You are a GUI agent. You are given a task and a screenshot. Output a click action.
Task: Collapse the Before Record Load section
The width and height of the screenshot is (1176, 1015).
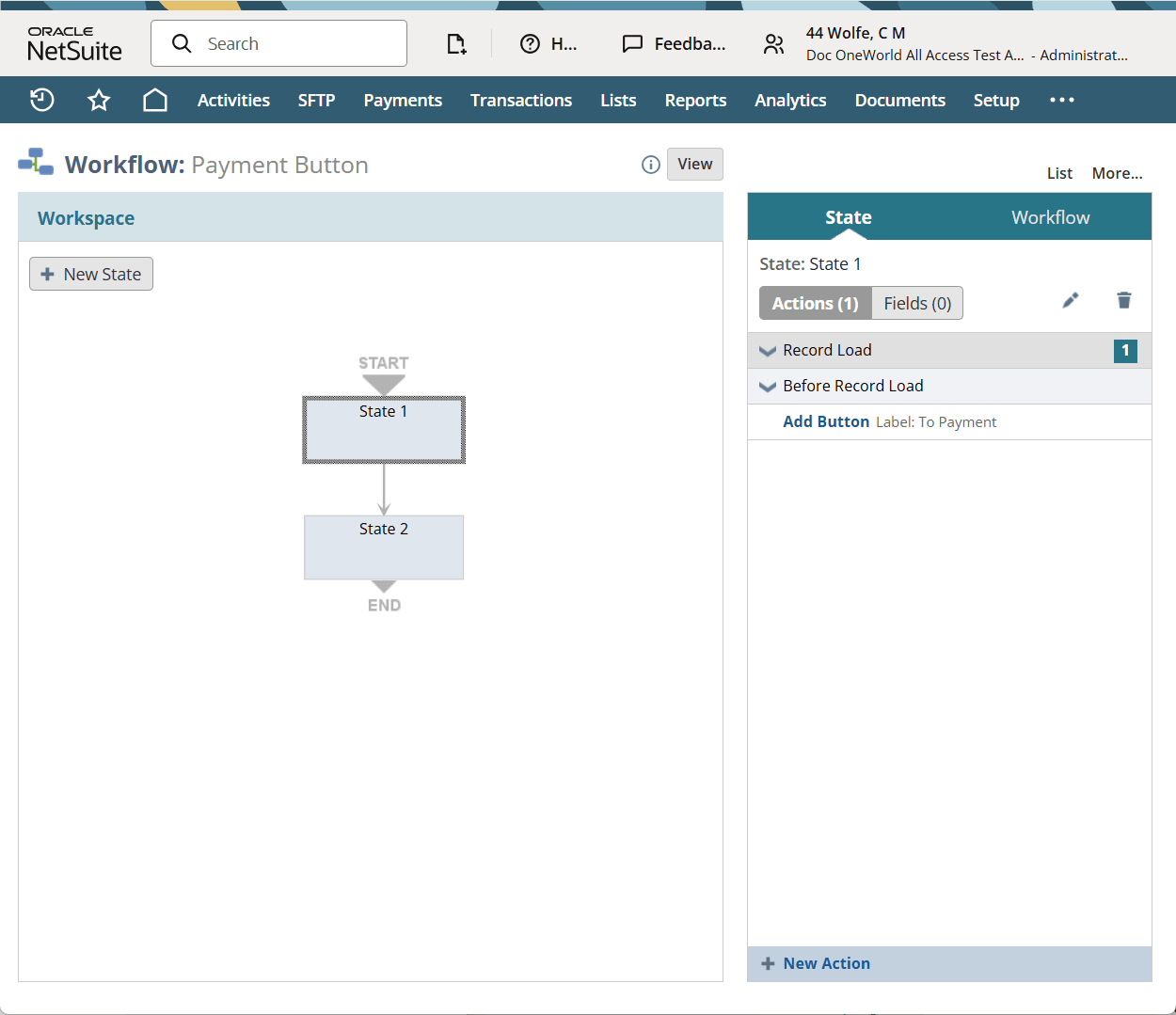pos(768,387)
